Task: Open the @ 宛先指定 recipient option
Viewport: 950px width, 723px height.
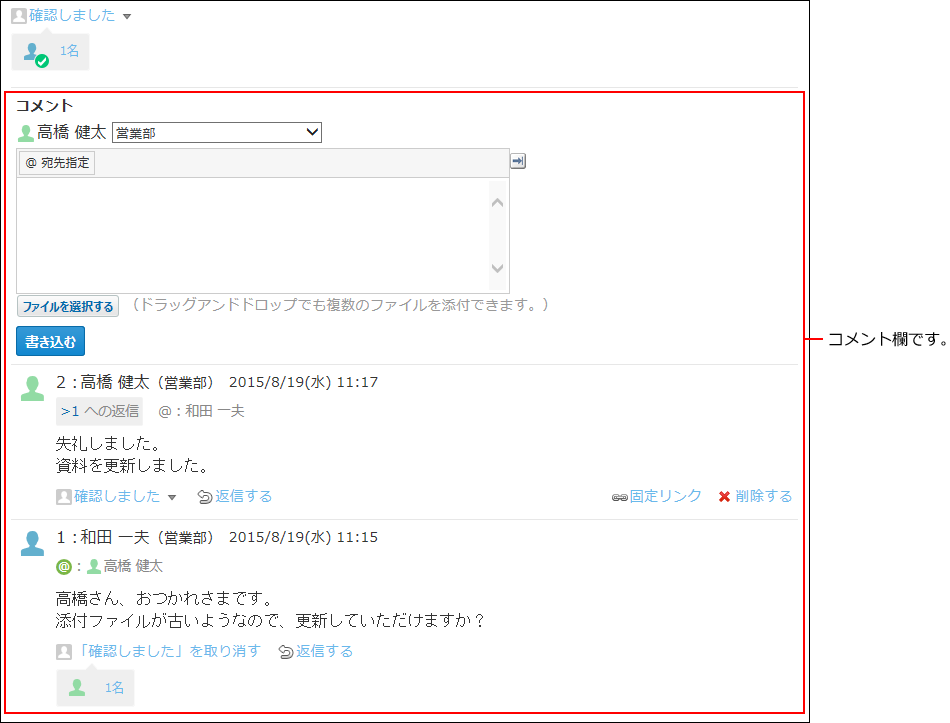Action: point(57,163)
